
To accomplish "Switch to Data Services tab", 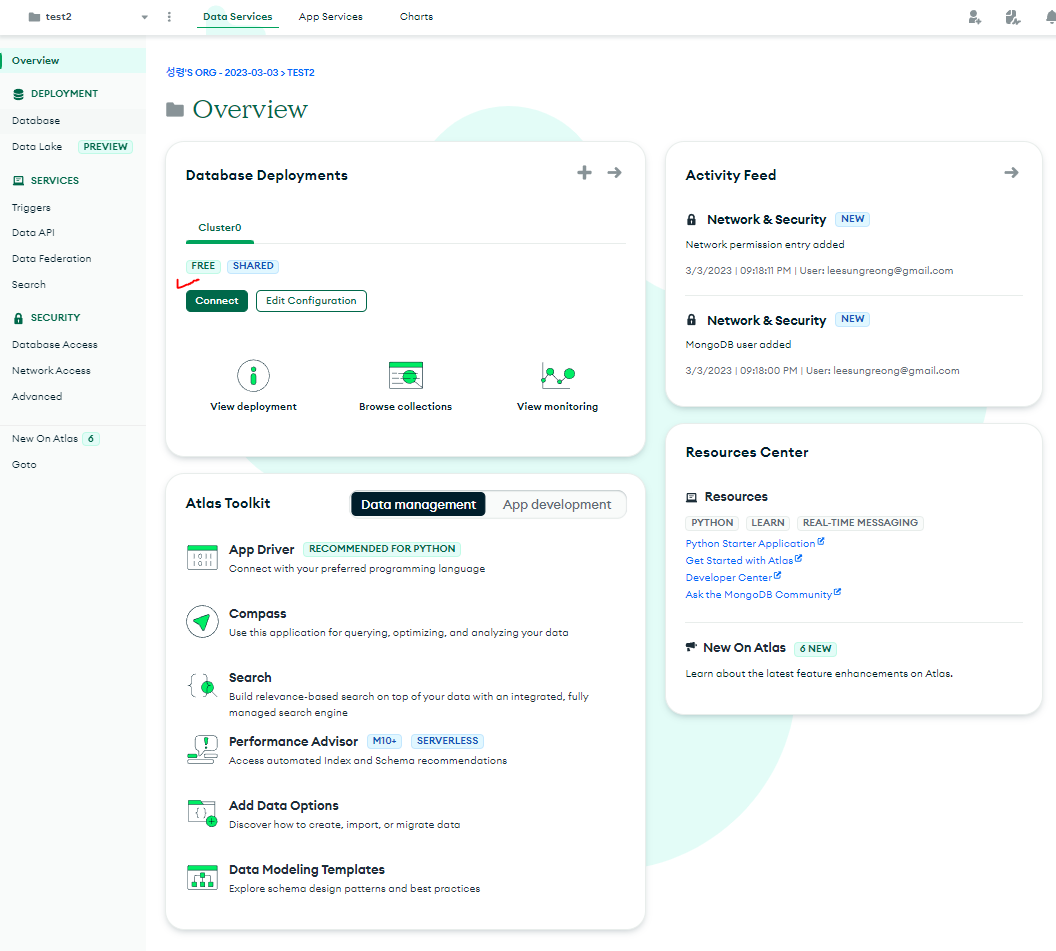I will tap(238, 17).
